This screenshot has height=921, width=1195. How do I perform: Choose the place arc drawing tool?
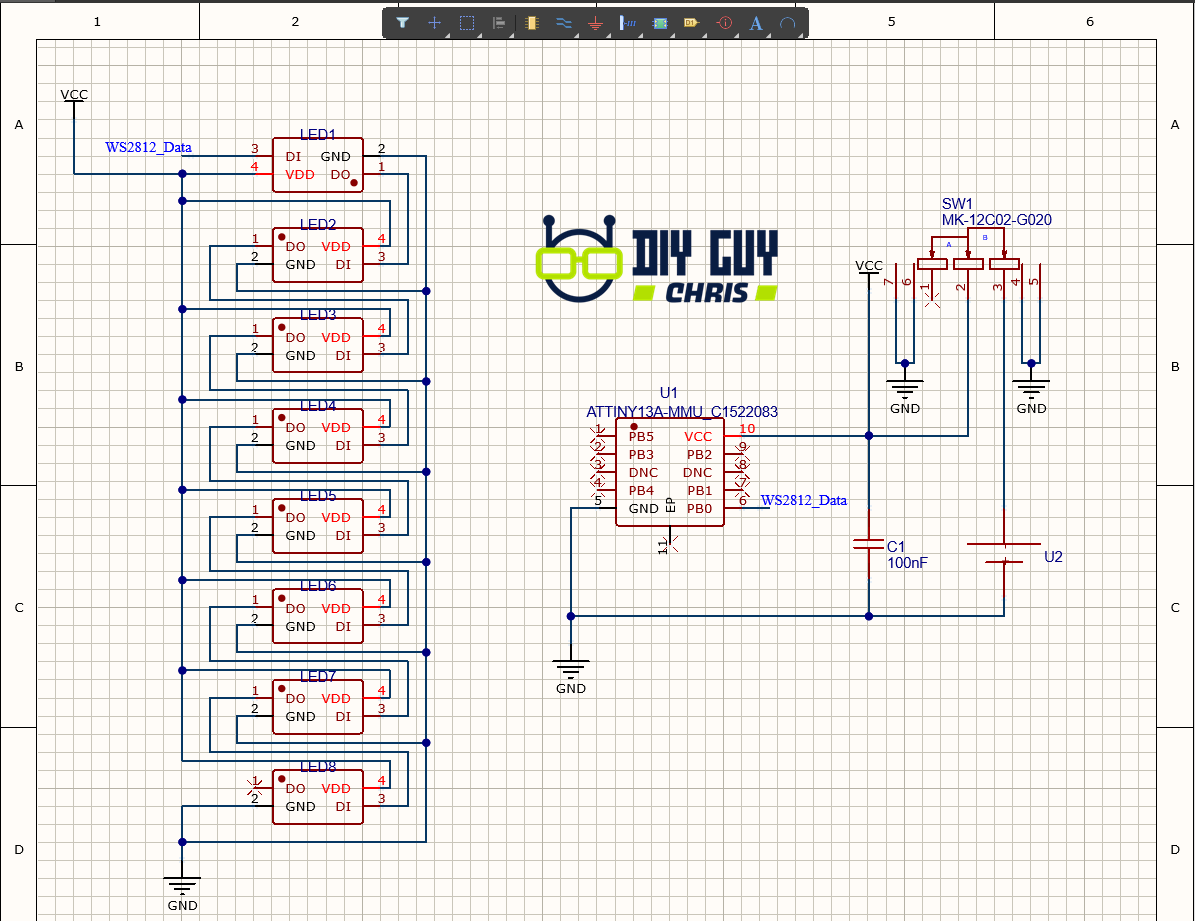tap(788, 23)
